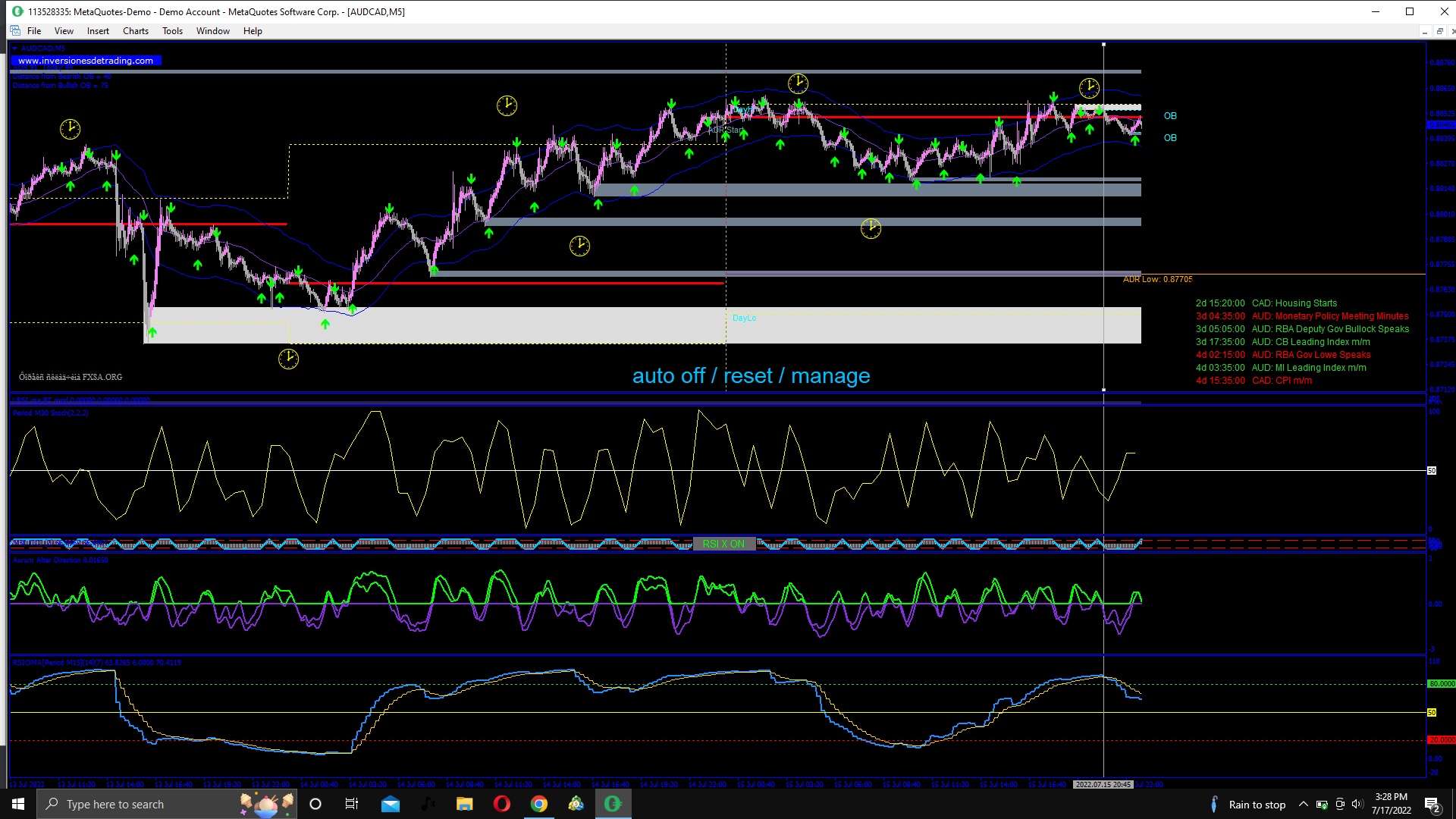Toggle the RSI X ON button

coord(723,544)
